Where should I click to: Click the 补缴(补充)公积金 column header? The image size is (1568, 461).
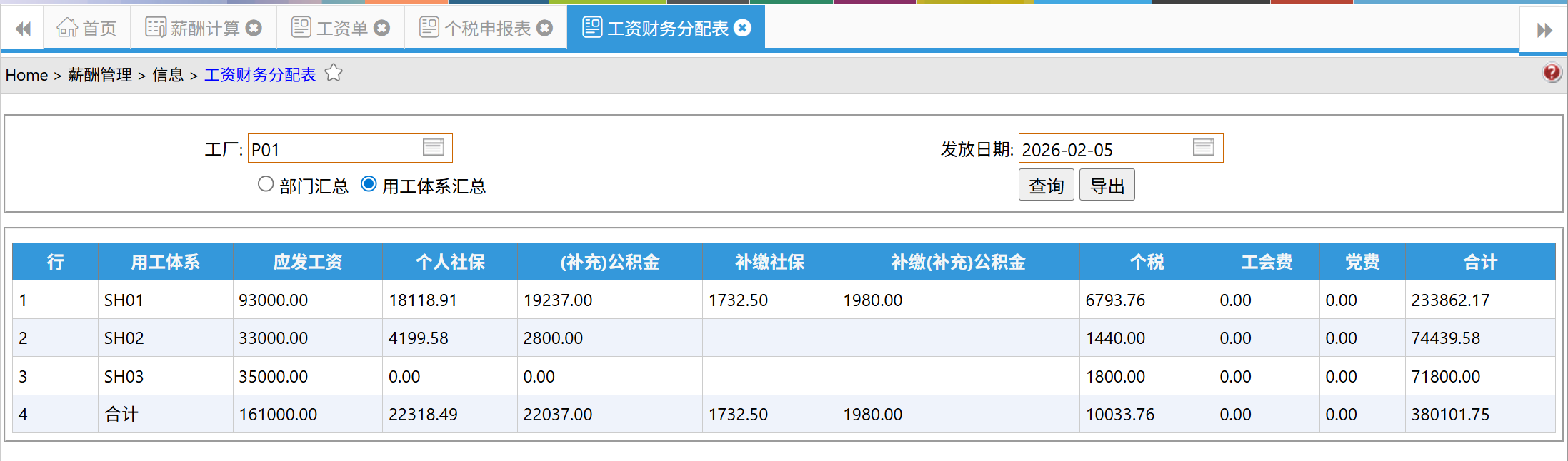(x=958, y=262)
